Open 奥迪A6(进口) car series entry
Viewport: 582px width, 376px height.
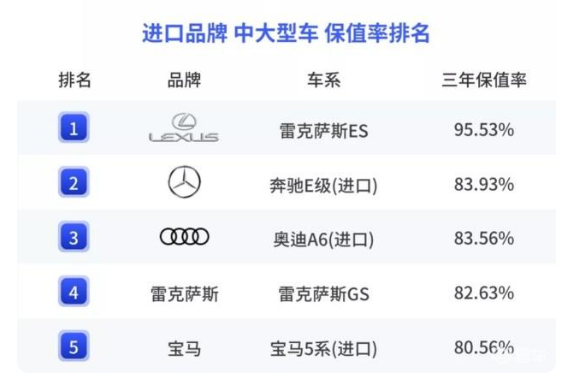tap(324, 239)
